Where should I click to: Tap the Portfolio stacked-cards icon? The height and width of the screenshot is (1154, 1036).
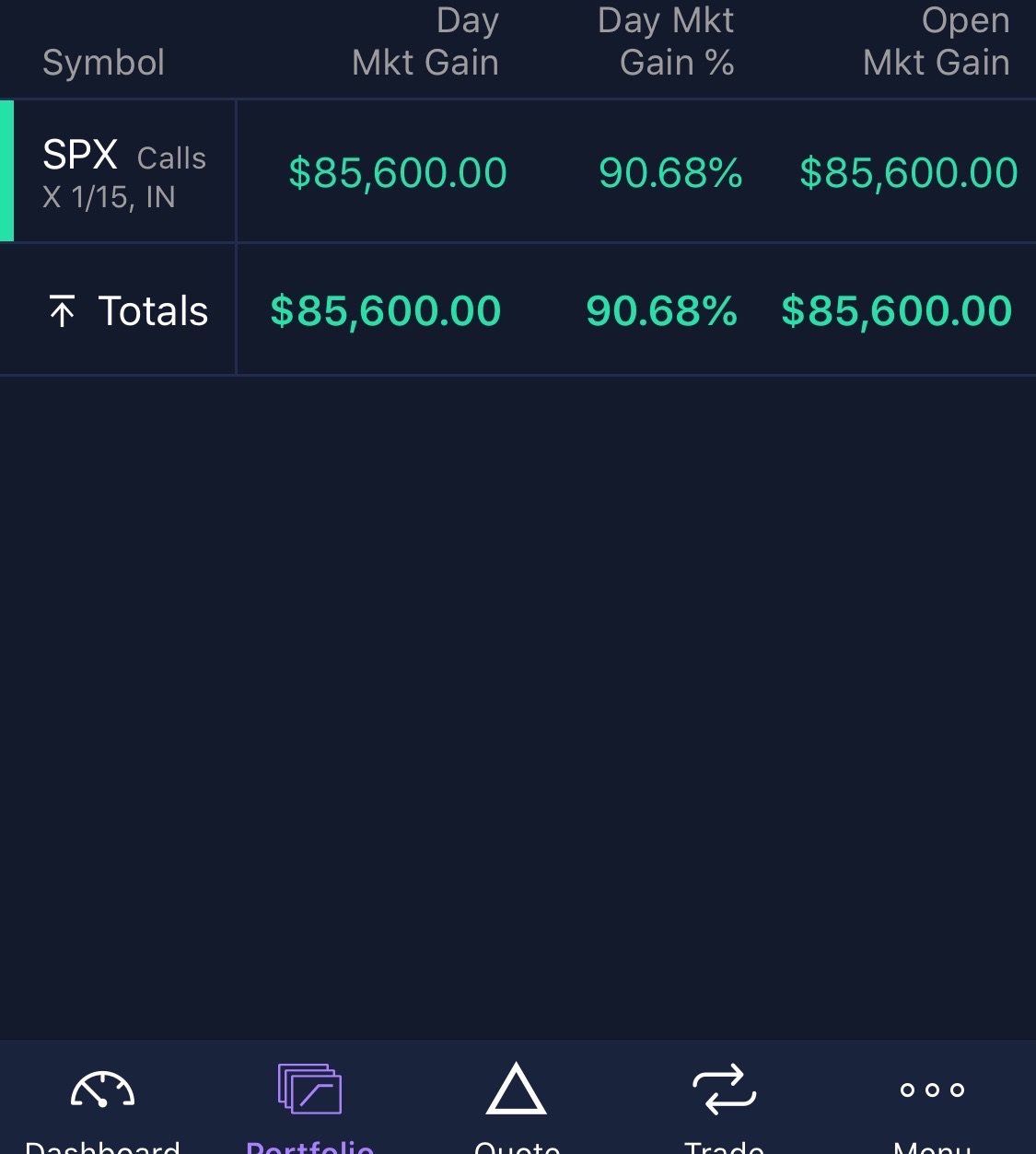309,1090
